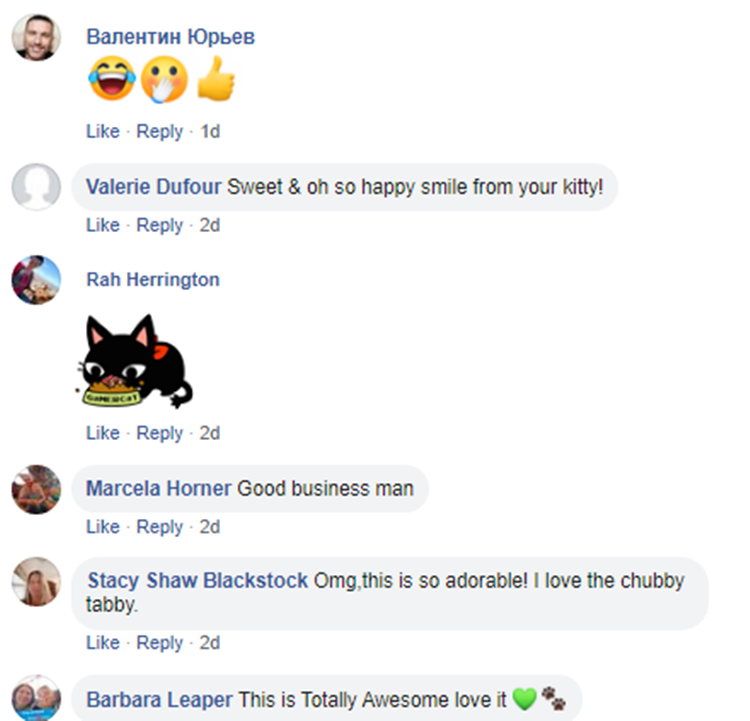Reply to Valerie Dufour's comment

tap(160, 225)
